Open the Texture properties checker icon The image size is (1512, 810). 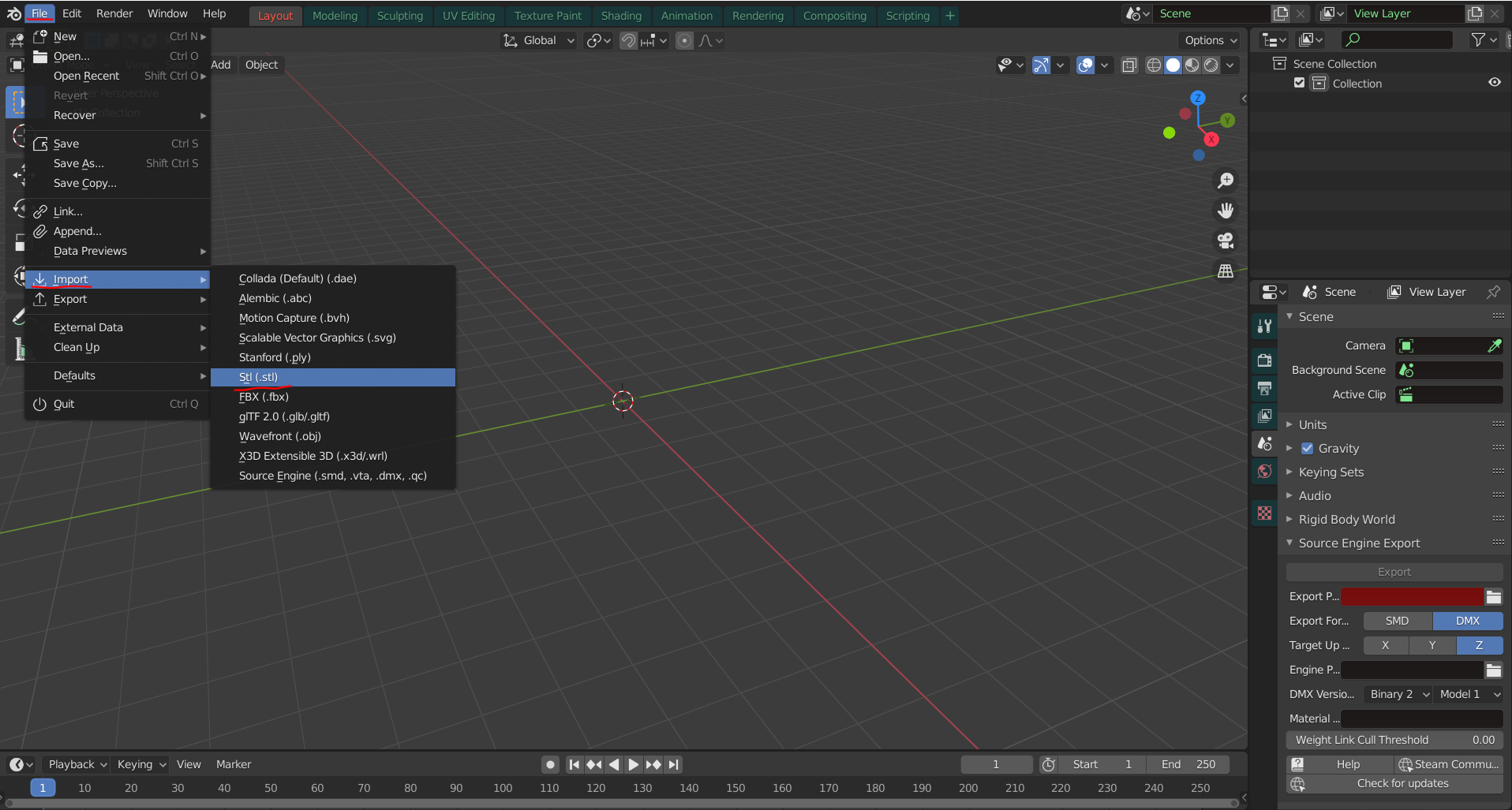click(1265, 513)
